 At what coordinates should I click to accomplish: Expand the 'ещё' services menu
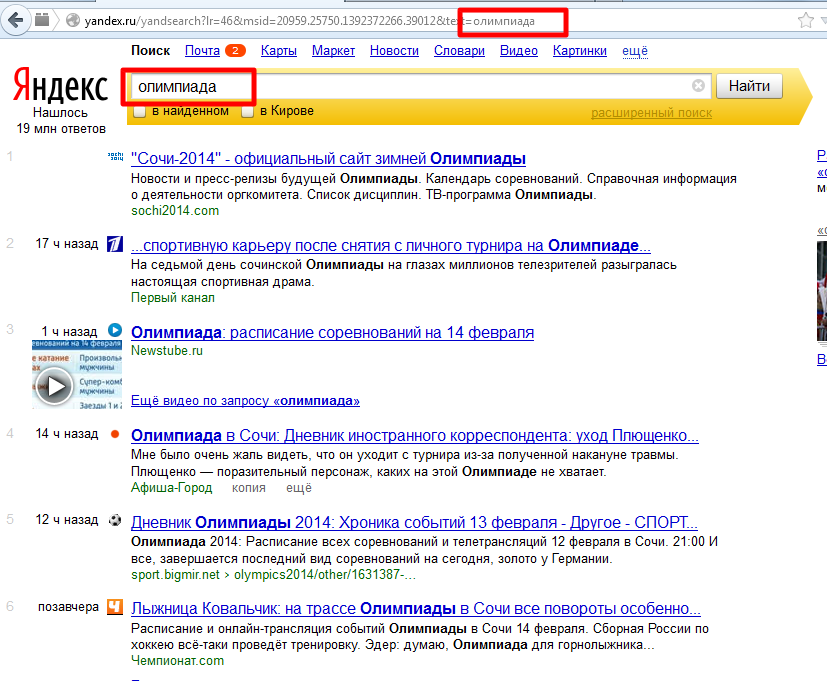pos(635,51)
